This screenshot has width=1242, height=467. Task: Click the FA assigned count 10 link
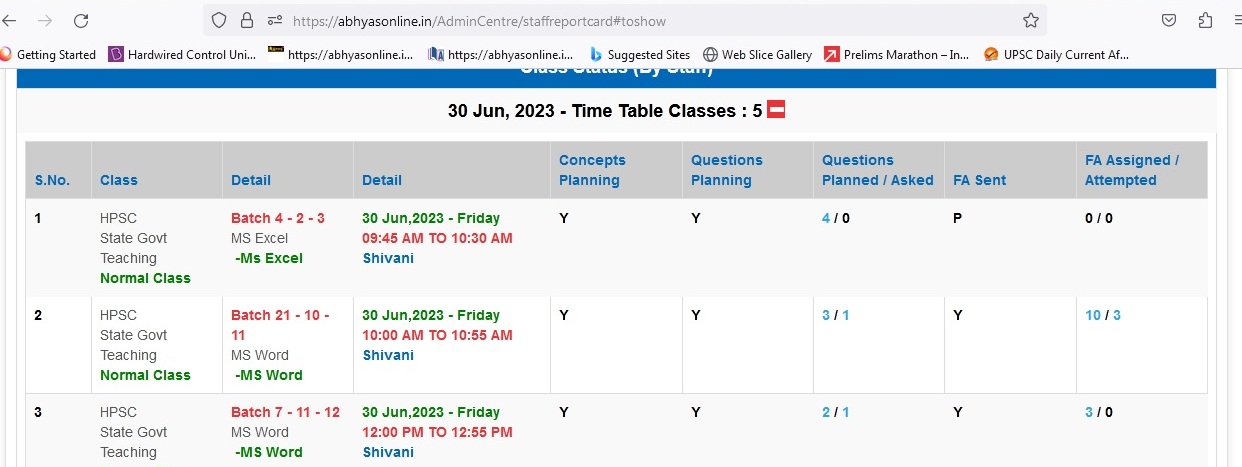click(x=1093, y=315)
